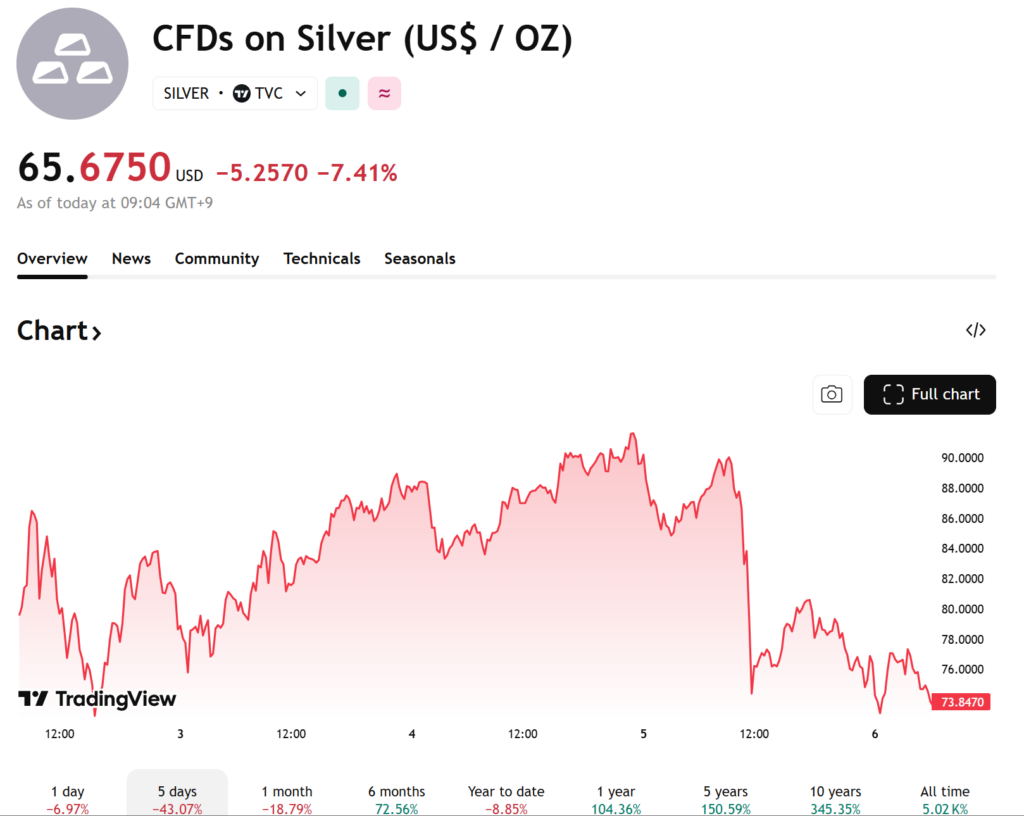This screenshot has height=816, width=1024.
Task: Click the pink approximate-sign derived data icon
Action: point(384,93)
